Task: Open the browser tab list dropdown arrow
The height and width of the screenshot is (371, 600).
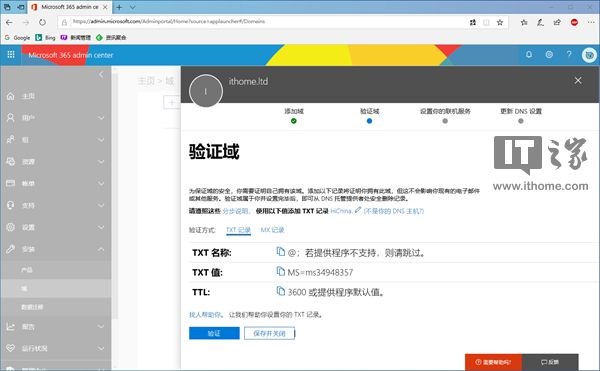Action: coord(132,7)
